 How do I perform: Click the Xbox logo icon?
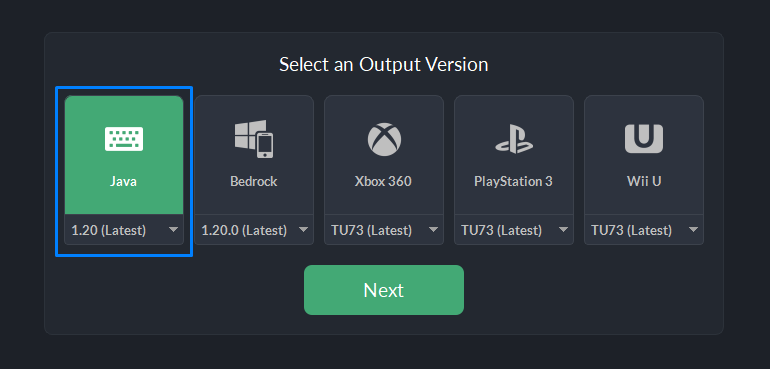[384, 139]
